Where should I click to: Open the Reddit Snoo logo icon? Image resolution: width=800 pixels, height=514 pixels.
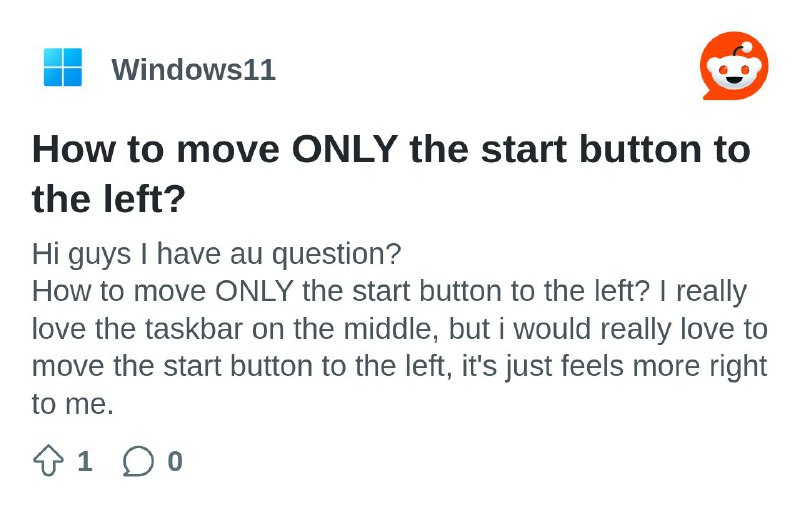point(734,65)
